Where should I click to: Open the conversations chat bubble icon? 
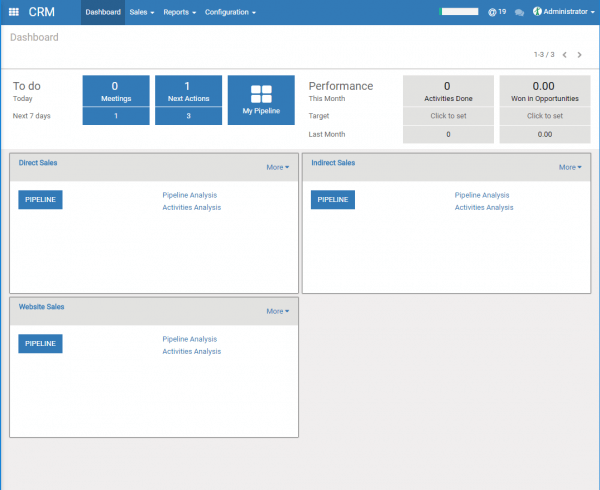(519, 12)
